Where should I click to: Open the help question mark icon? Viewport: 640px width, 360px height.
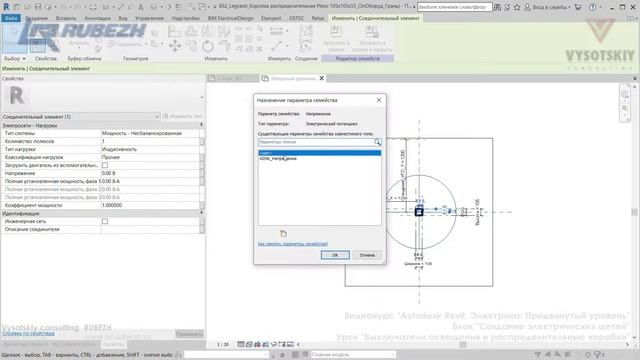click(592, 7)
